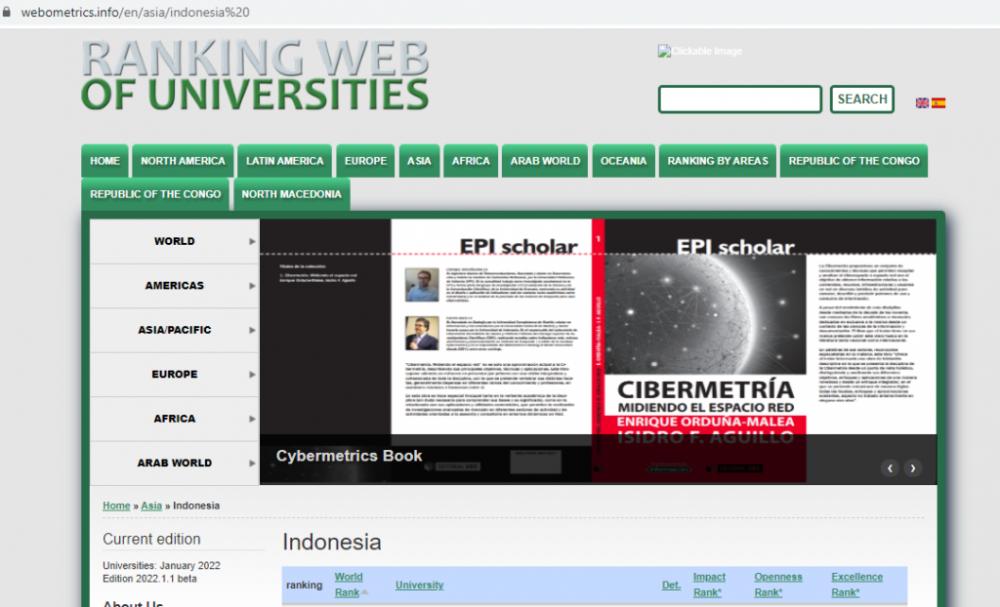1000x607 pixels.
Task: Open the RANKING BY AREAS navigation tab
Action: (717, 161)
